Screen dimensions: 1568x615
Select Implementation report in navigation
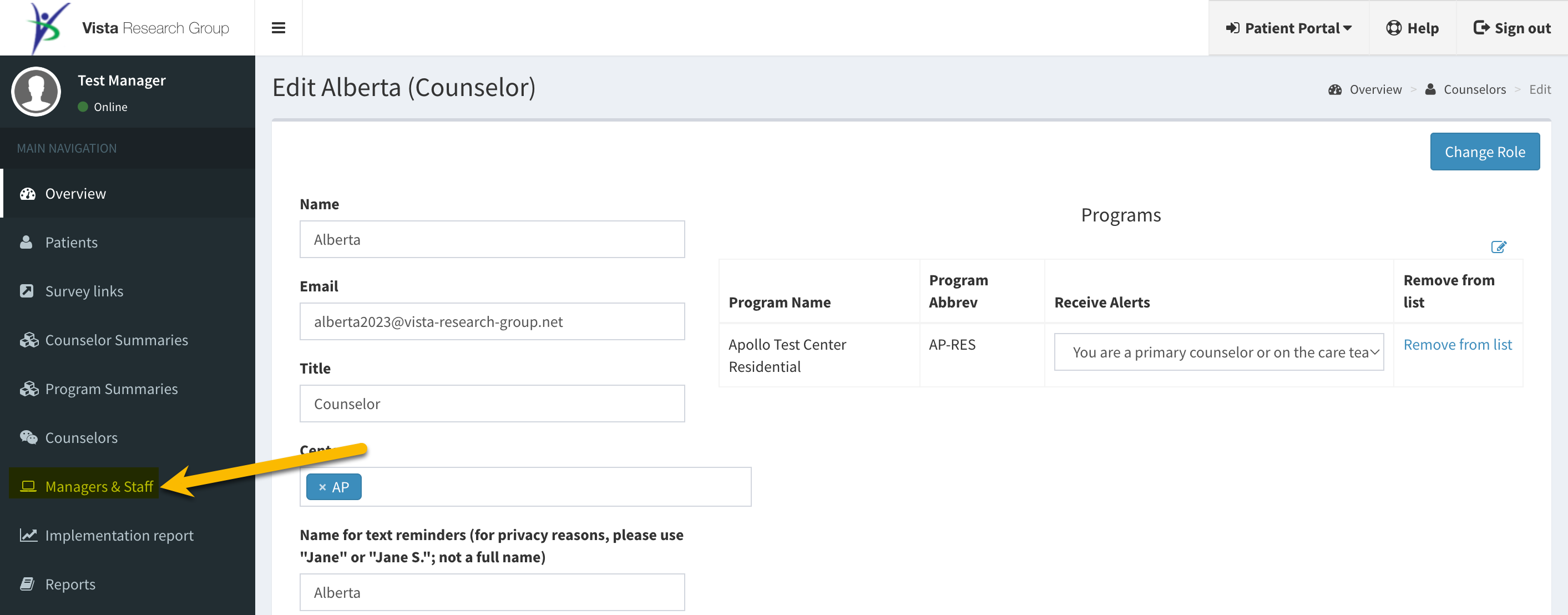click(x=119, y=535)
